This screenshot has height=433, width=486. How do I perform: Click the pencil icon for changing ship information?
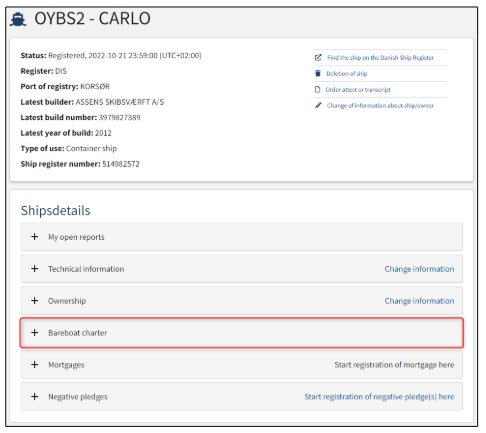tap(318, 105)
